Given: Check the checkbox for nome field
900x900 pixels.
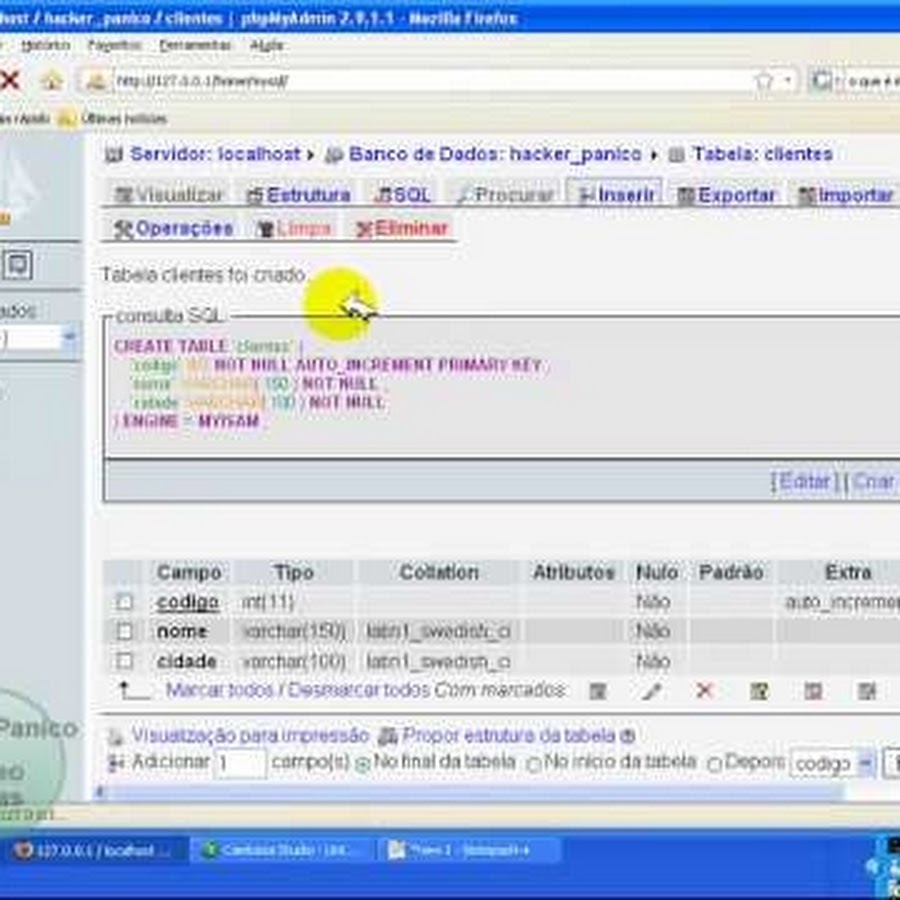Looking at the screenshot, I should click(124, 632).
